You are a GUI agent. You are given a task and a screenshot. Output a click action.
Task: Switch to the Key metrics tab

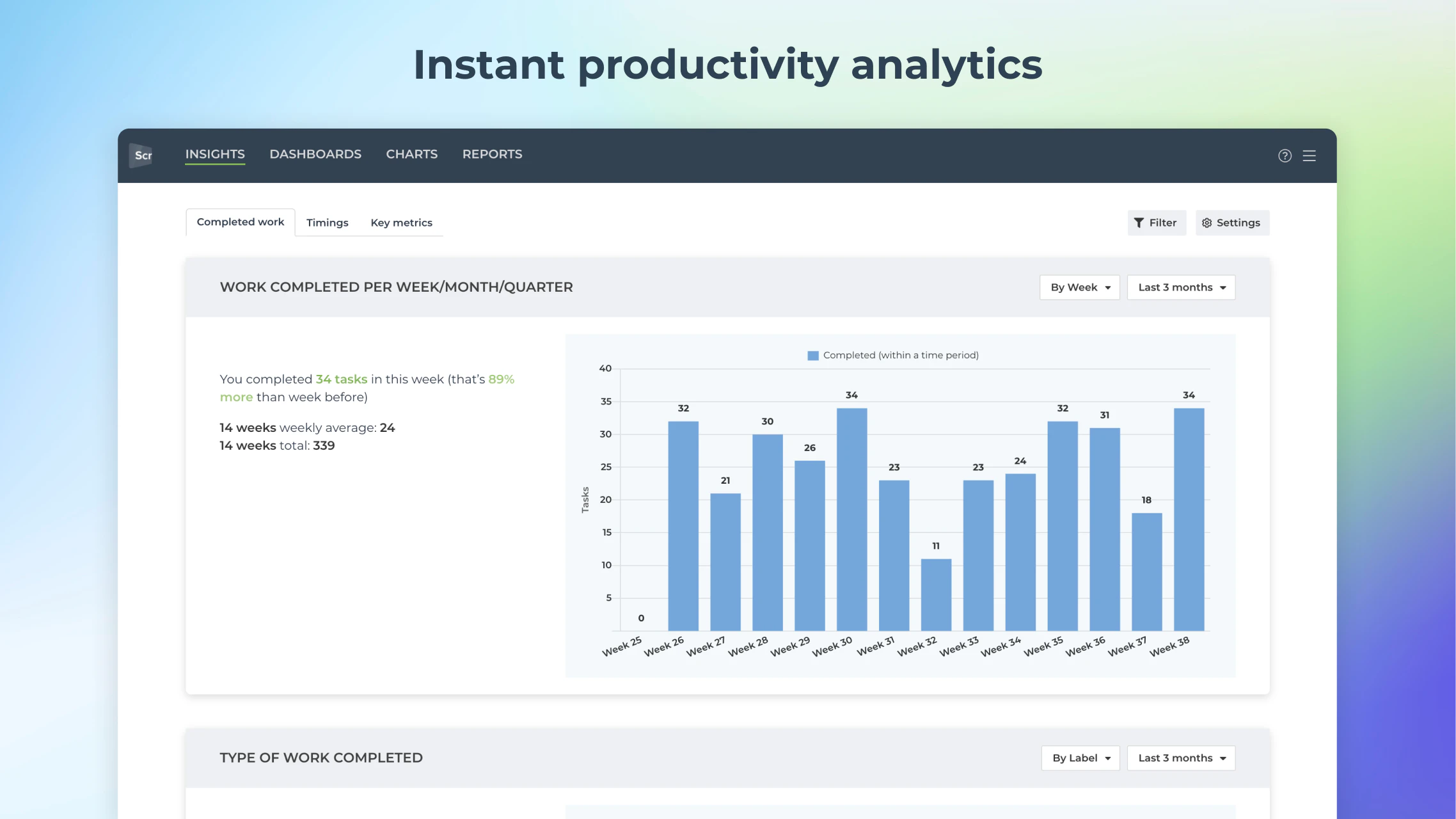pos(401,223)
